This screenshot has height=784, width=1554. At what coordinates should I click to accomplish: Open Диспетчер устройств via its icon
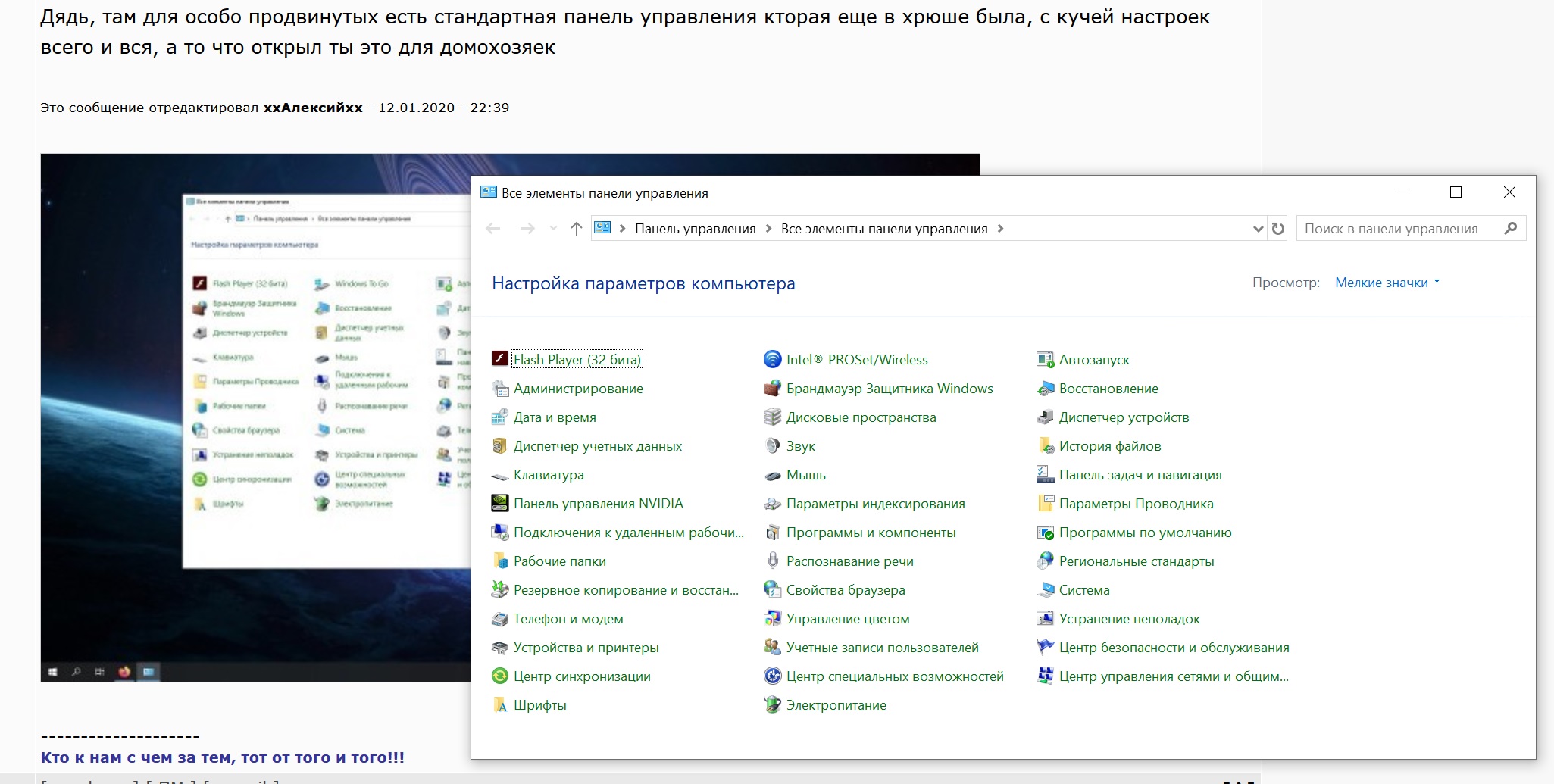point(1045,417)
